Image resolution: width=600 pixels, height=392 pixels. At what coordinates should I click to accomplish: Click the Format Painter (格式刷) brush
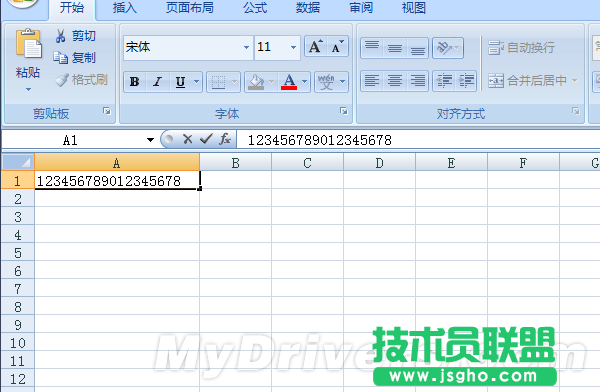point(61,80)
